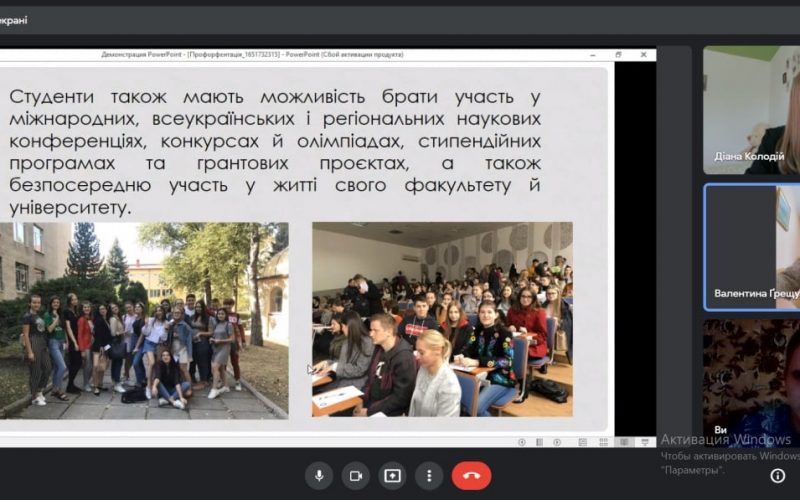Open meeting details via the info icon
This screenshot has width=800, height=500.
pos(777,476)
